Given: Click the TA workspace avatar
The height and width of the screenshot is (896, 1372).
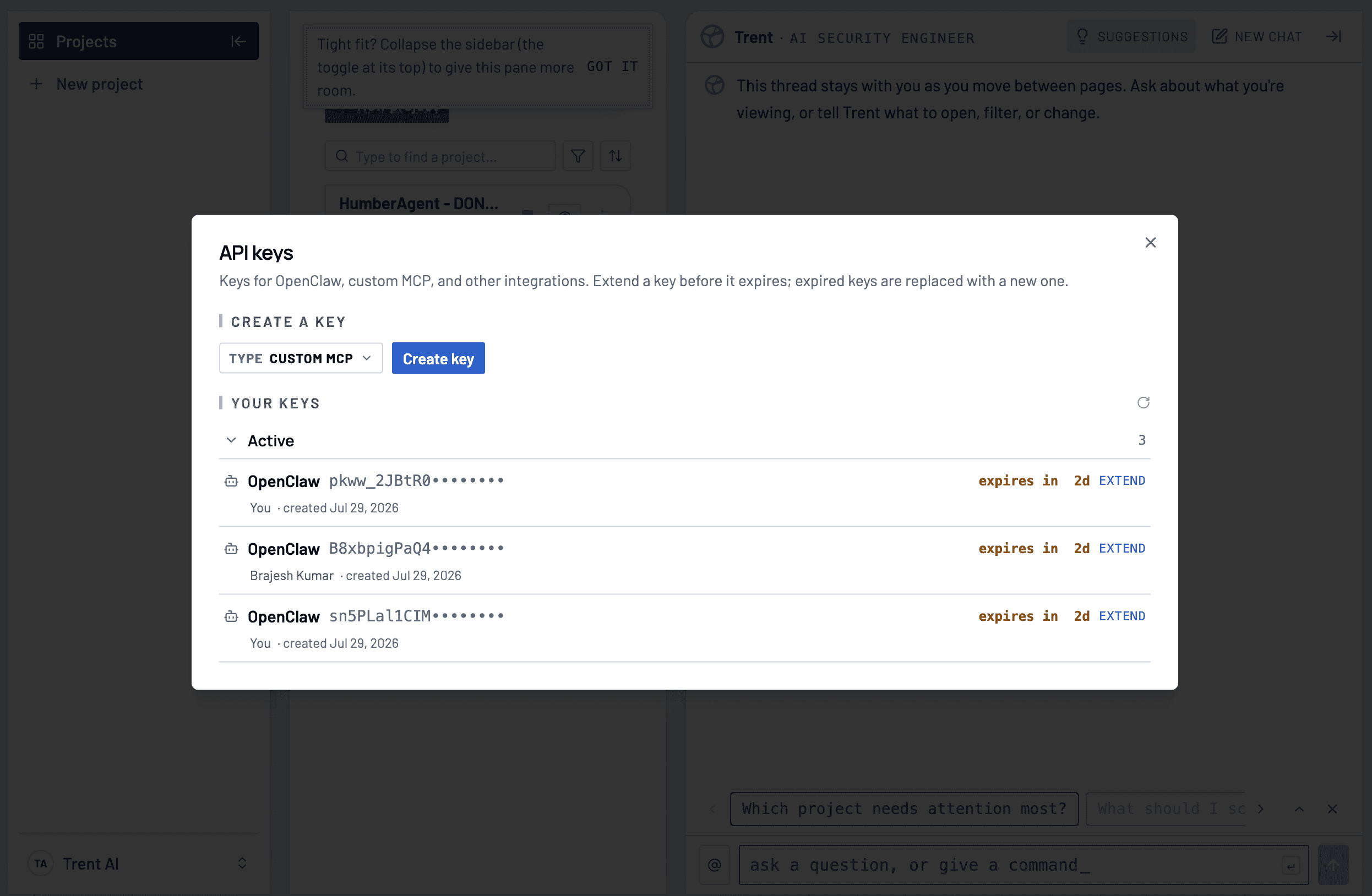Looking at the screenshot, I should click(x=40, y=863).
